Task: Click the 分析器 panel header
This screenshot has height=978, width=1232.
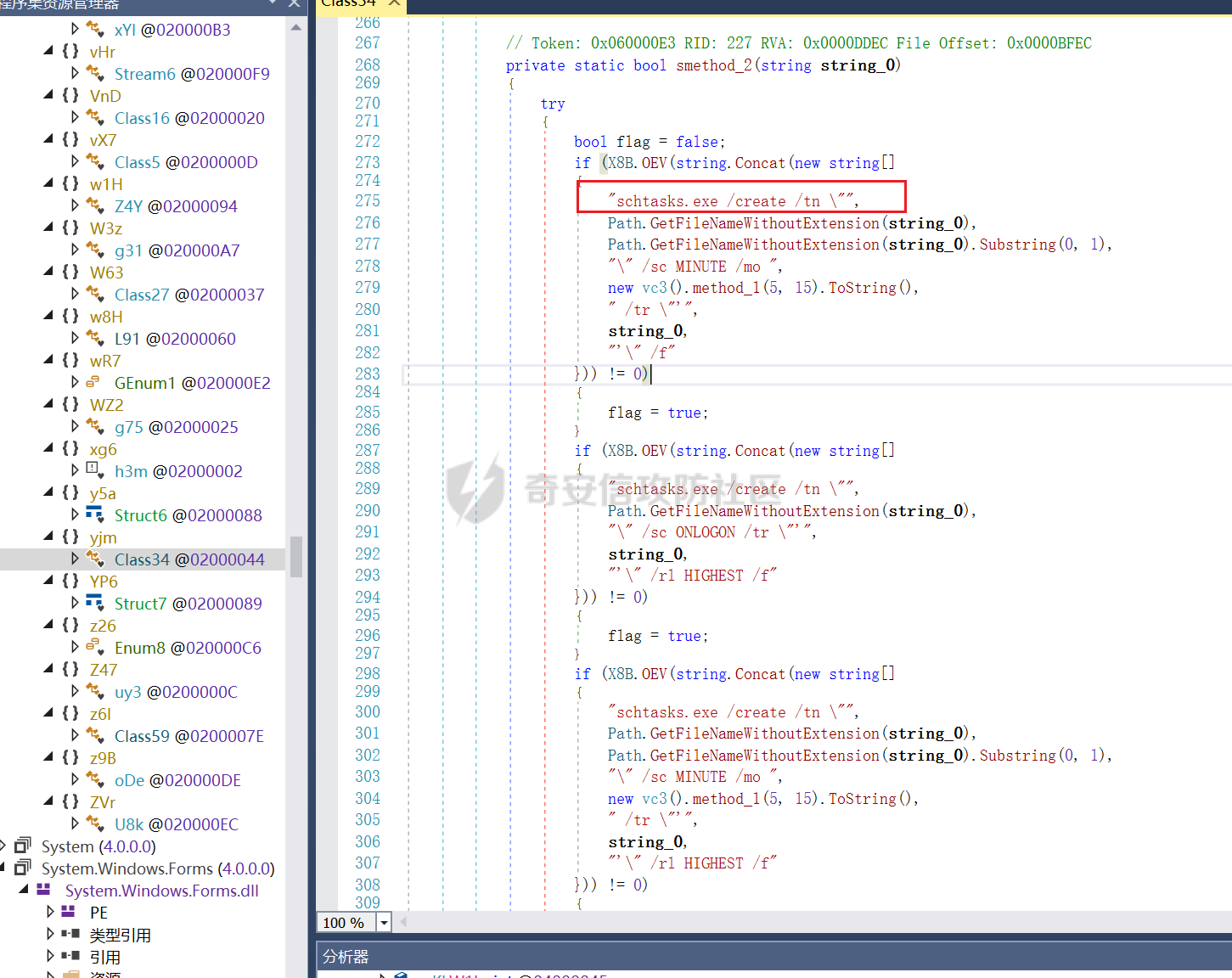Action: point(774,957)
